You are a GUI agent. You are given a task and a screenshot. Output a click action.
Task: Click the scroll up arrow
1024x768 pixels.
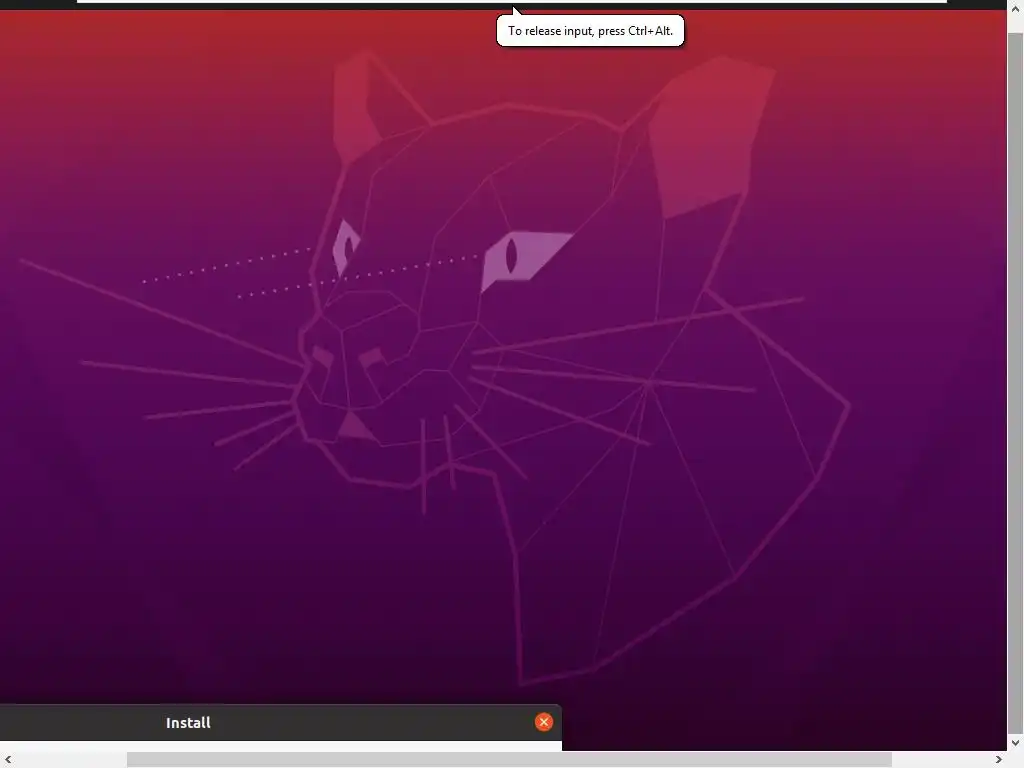pos(1016,8)
